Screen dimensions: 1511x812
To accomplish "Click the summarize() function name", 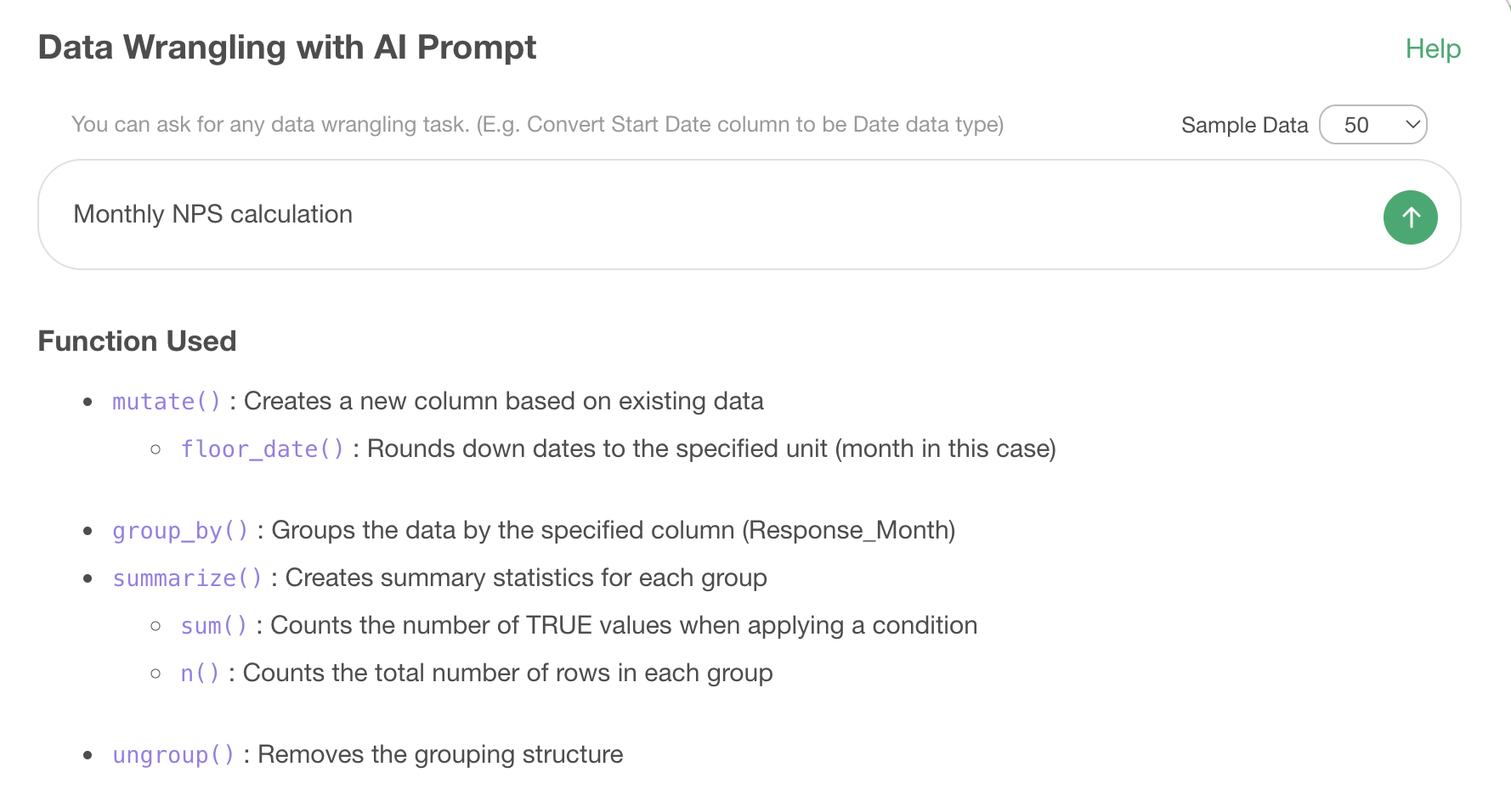I will point(187,578).
